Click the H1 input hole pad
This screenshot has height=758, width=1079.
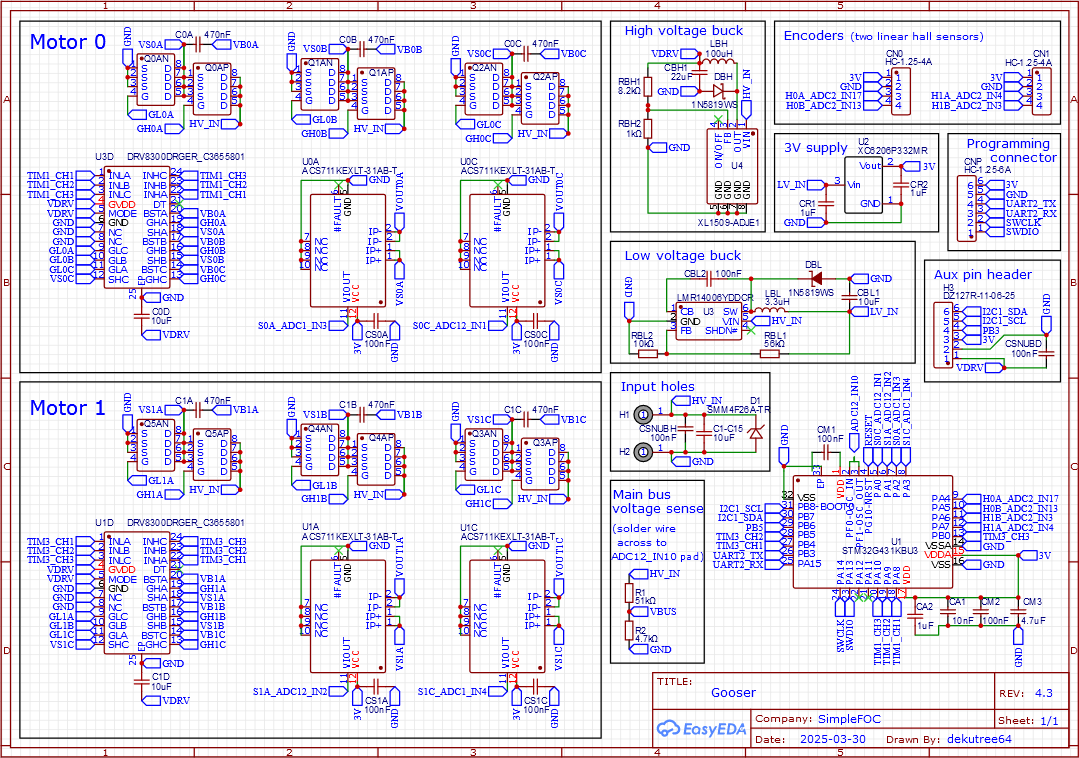643,414
